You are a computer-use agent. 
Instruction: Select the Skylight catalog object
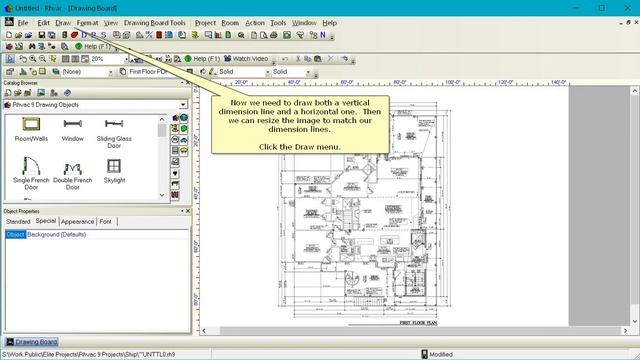[x=114, y=171]
